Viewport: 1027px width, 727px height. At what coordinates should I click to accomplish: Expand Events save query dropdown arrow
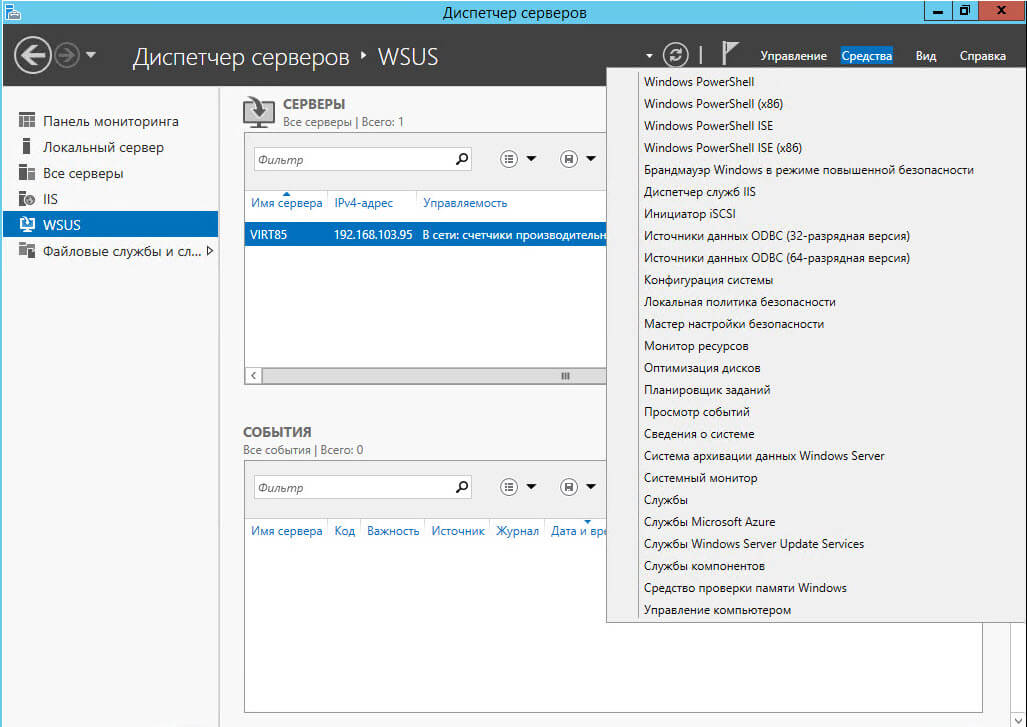point(591,487)
